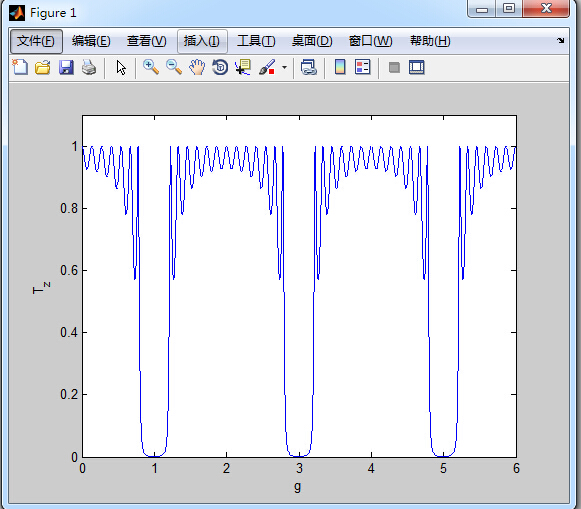The image size is (581, 509).
Task: Expand the brush color dropdown arrow
Action: [x=284, y=67]
